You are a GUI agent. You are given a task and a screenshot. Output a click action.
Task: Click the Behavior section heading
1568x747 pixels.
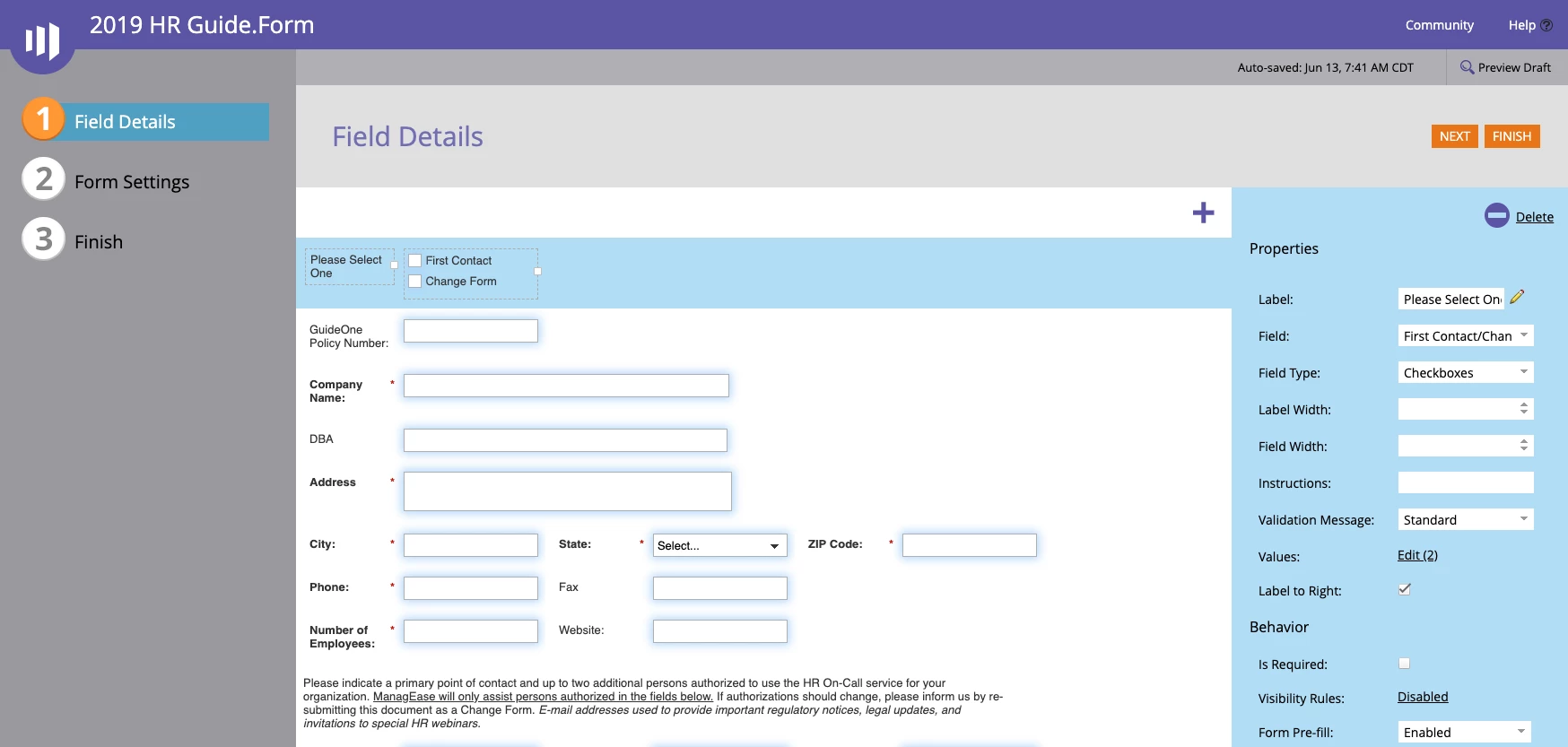(1278, 627)
